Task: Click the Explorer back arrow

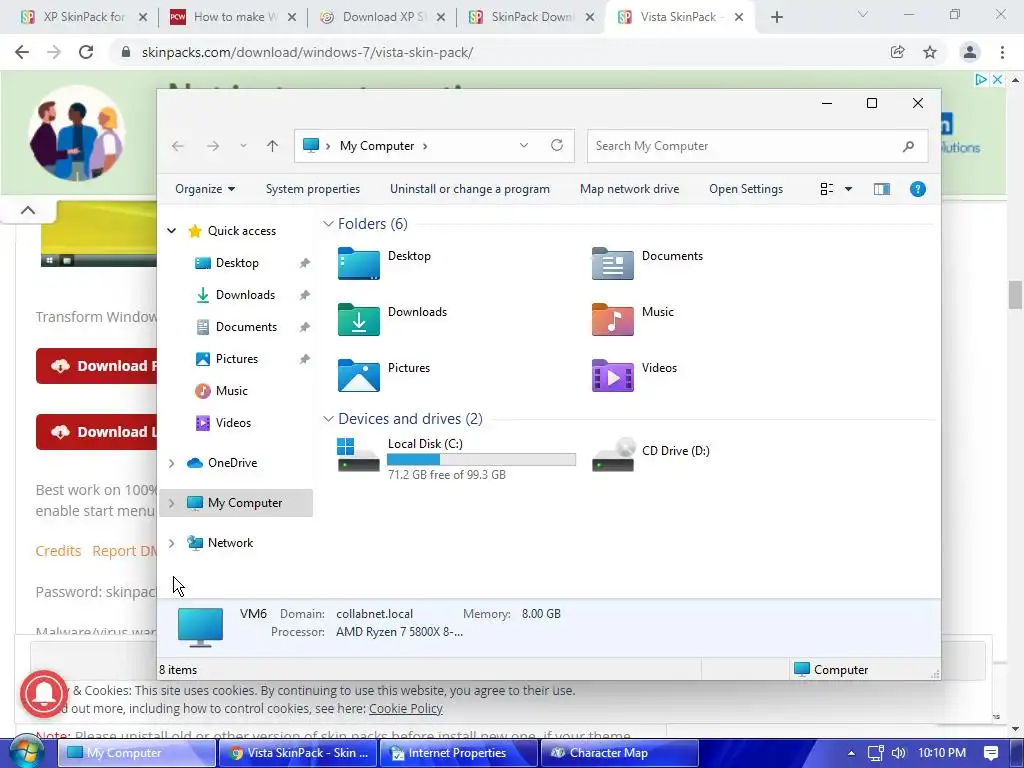Action: point(178,146)
